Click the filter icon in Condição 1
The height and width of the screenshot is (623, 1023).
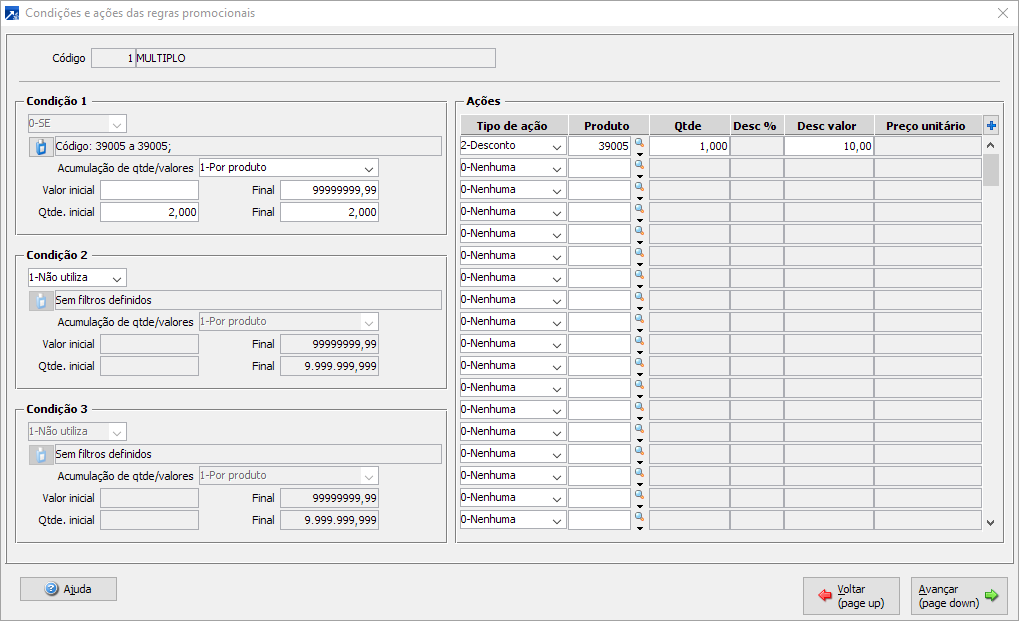[41, 146]
